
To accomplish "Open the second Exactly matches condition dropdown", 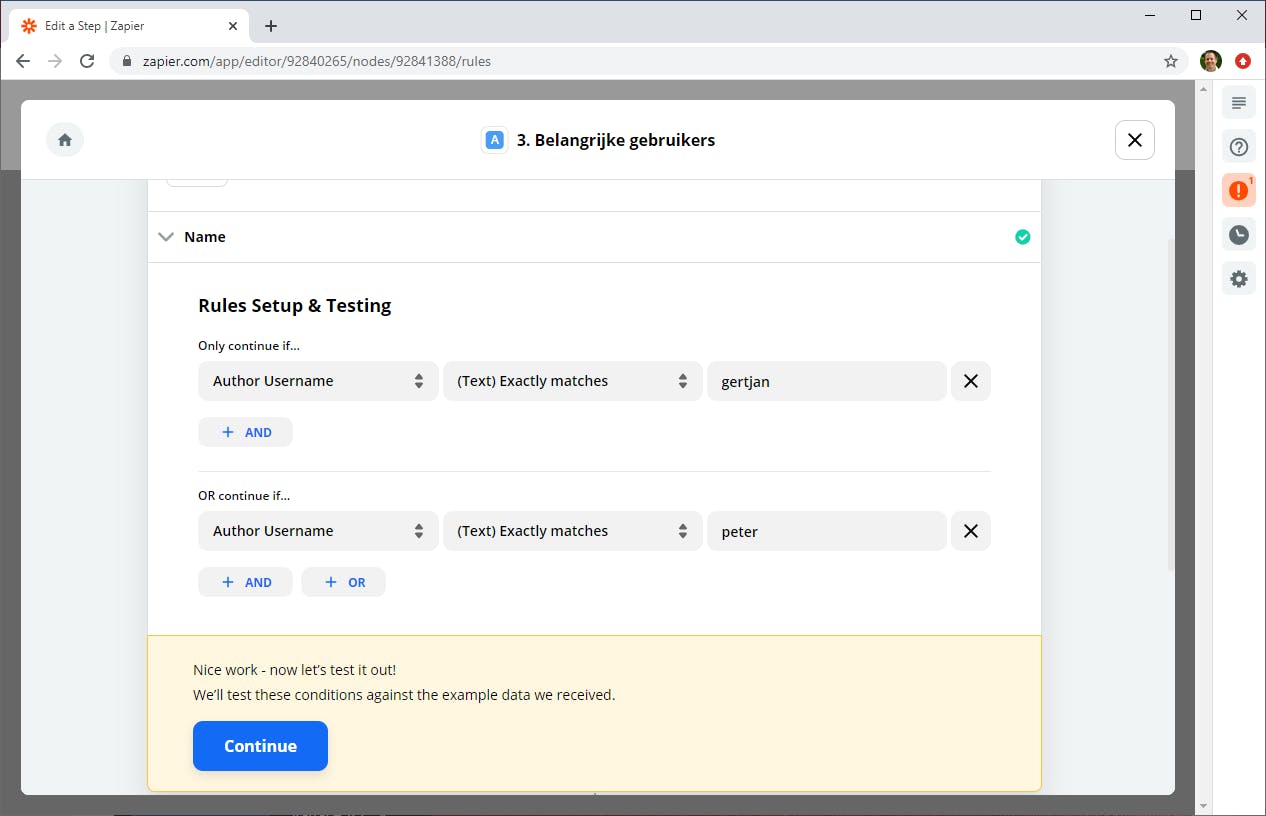I will tap(571, 531).
